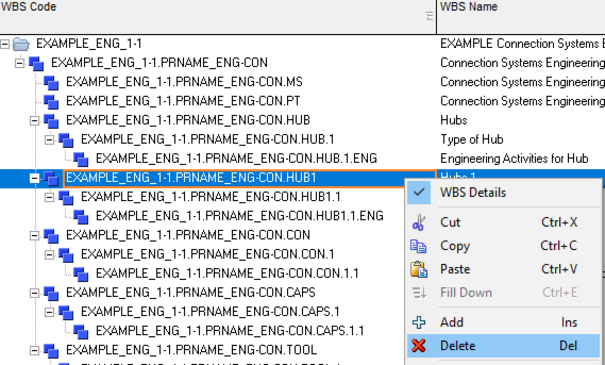The width and height of the screenshot is (605, 365).
Task: Click WBS icon of CON.HUB1.1.ENG row
Action: click(x=81, y=216)
